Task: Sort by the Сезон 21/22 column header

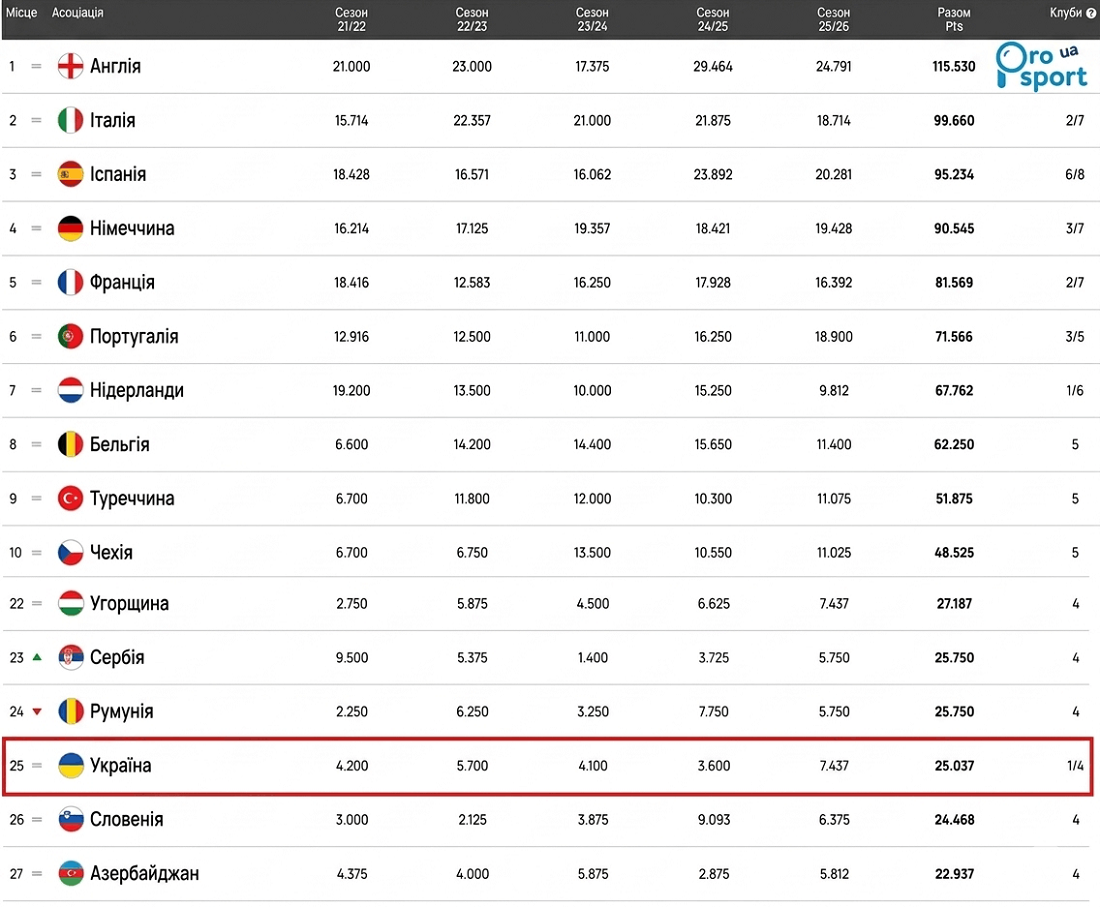Action: (351, 19)
